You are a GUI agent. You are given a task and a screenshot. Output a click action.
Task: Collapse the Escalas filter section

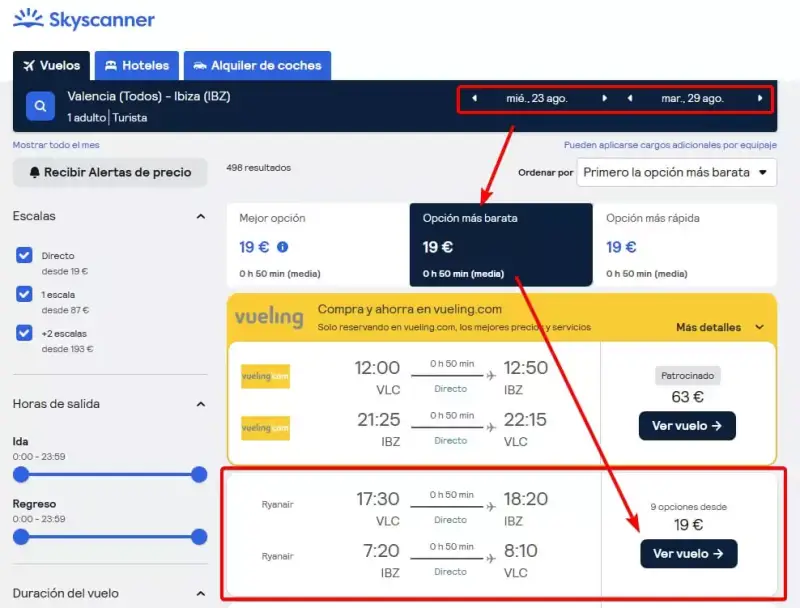coord(201,216)
